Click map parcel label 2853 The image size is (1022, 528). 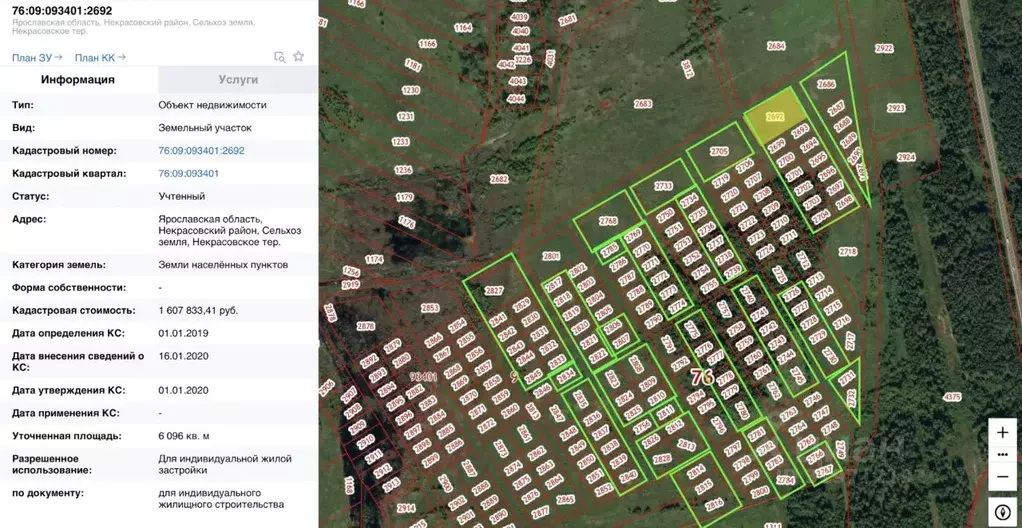tap(430, 308)
